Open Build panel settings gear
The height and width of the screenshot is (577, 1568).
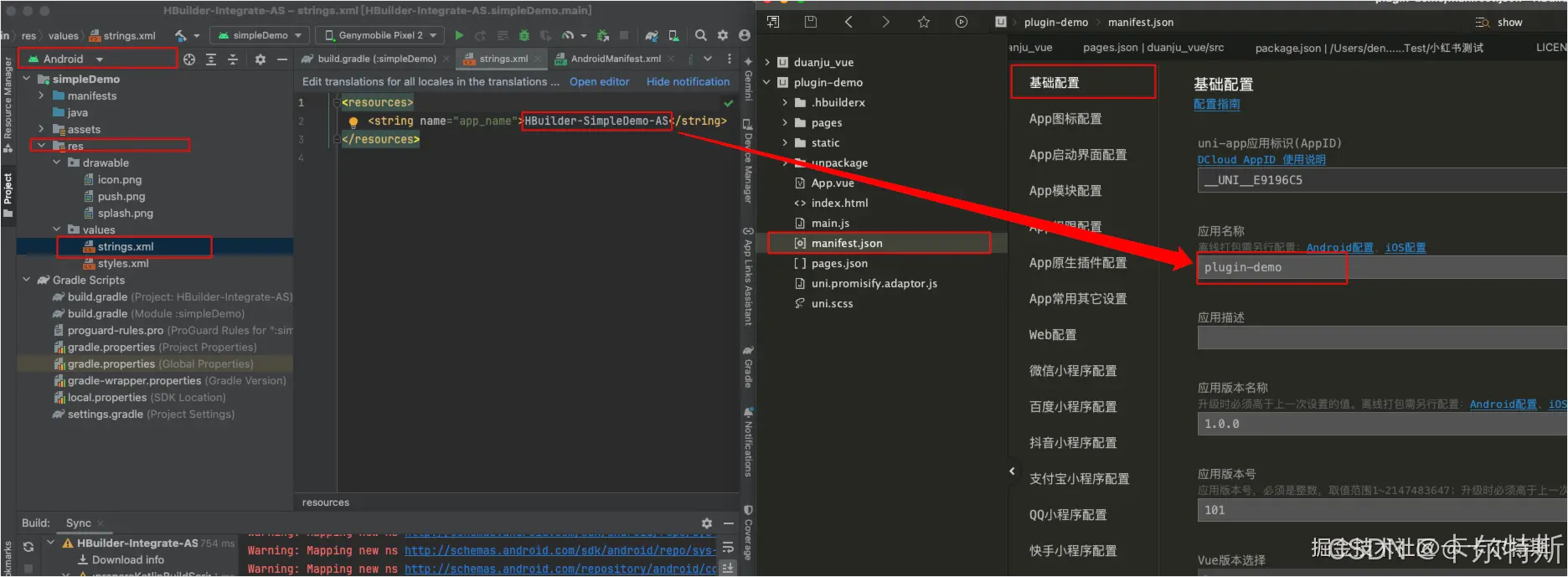[707, 523]
